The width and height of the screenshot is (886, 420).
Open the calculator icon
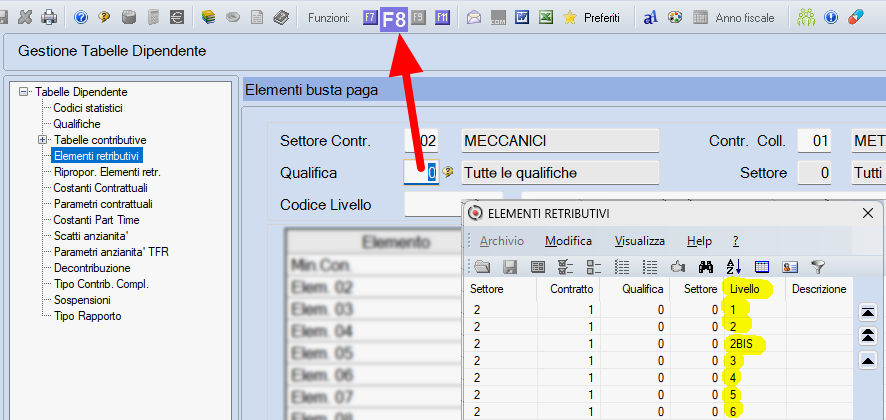click(153, 18)
